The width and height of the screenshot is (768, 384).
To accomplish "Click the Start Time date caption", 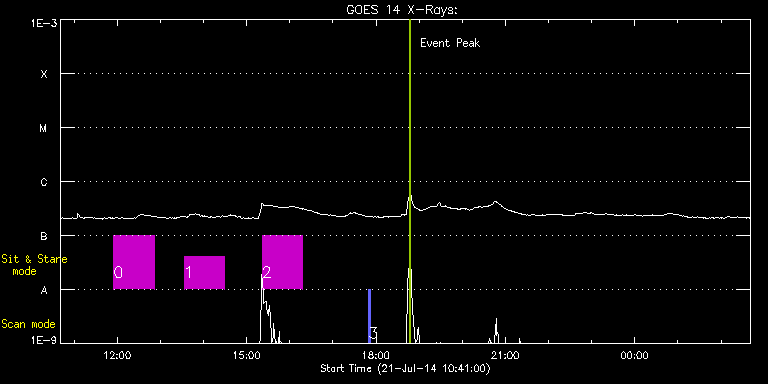I will 406,368.
